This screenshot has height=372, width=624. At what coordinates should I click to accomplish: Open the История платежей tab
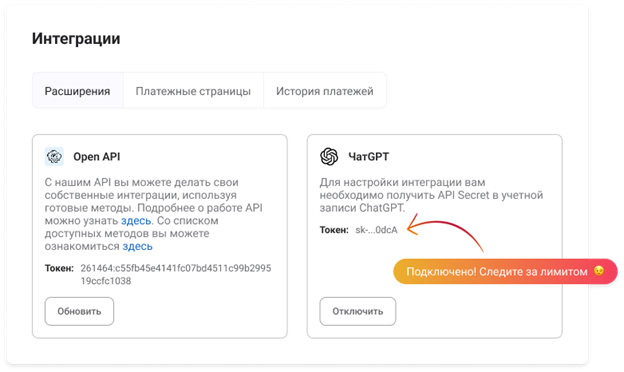click(325, 91)
